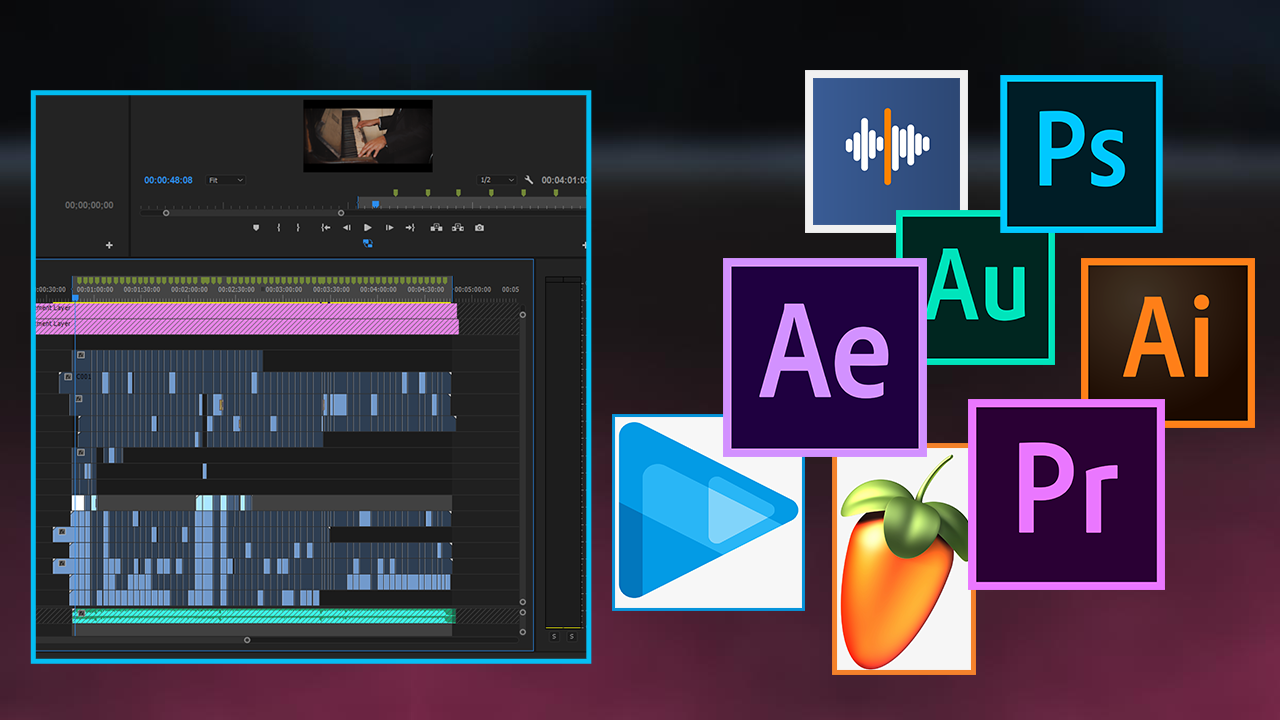
Task: Click the timeline horizontal zoom bar handle
Action: [x=247, y=640]
